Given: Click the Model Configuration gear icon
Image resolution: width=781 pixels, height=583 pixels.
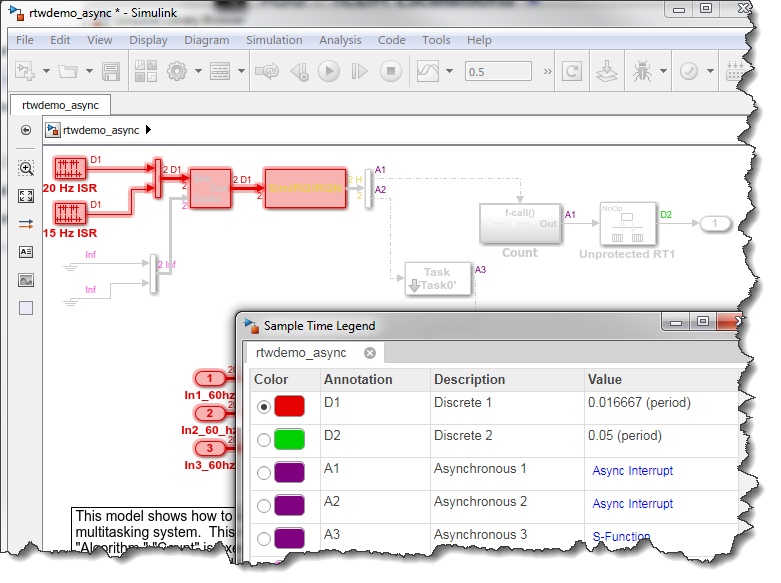Looking at the screenshot, I should 177,72.
